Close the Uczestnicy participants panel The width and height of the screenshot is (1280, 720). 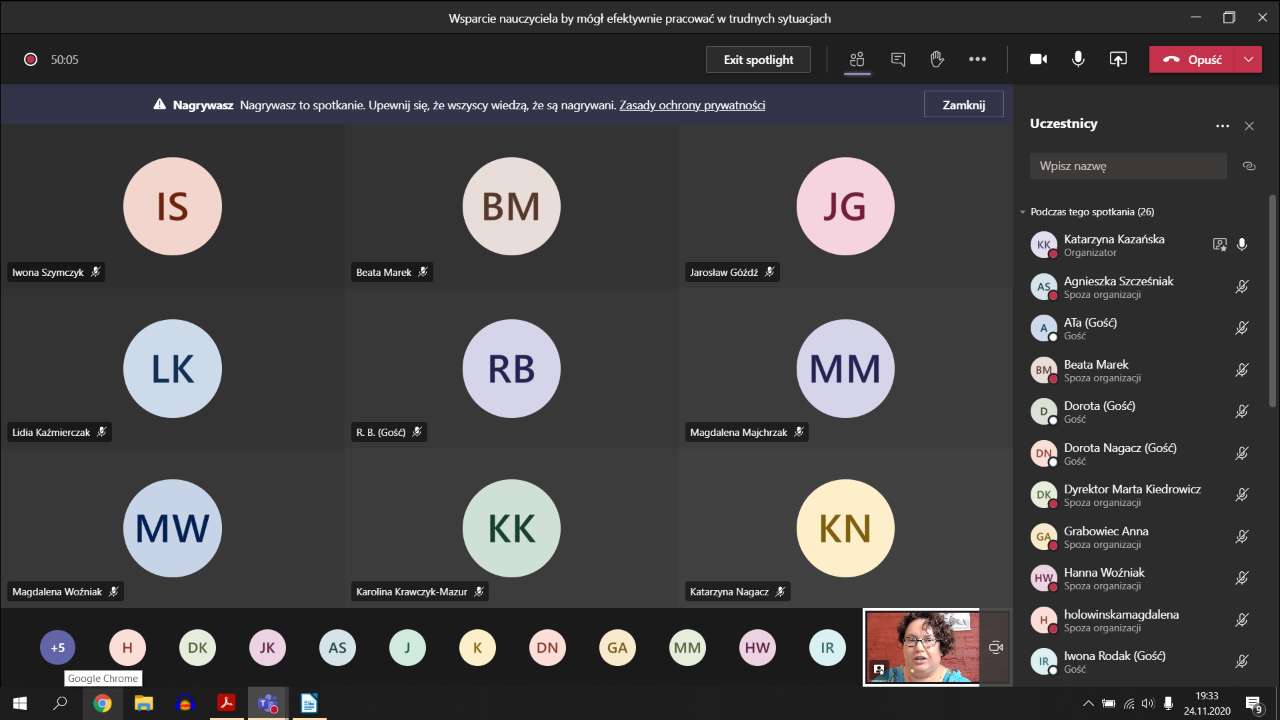pos(1248,126)
